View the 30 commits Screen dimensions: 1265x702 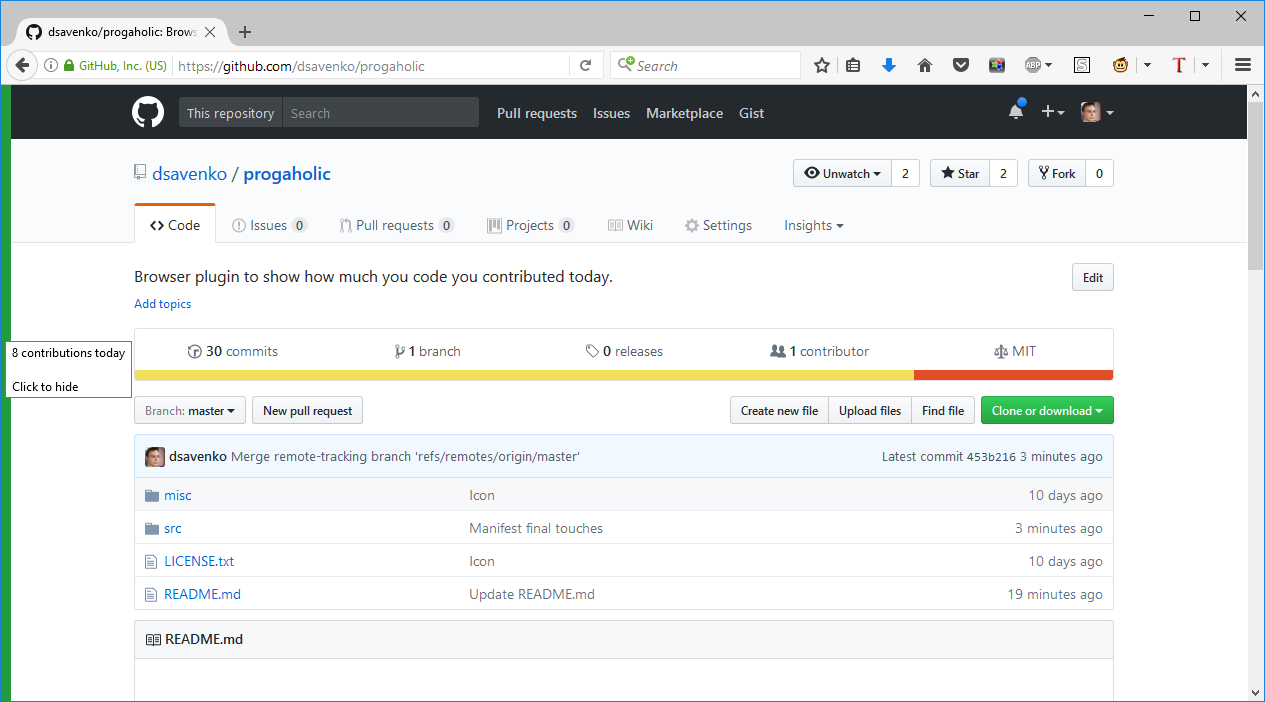pyautogui.click(x=232, y=352)
